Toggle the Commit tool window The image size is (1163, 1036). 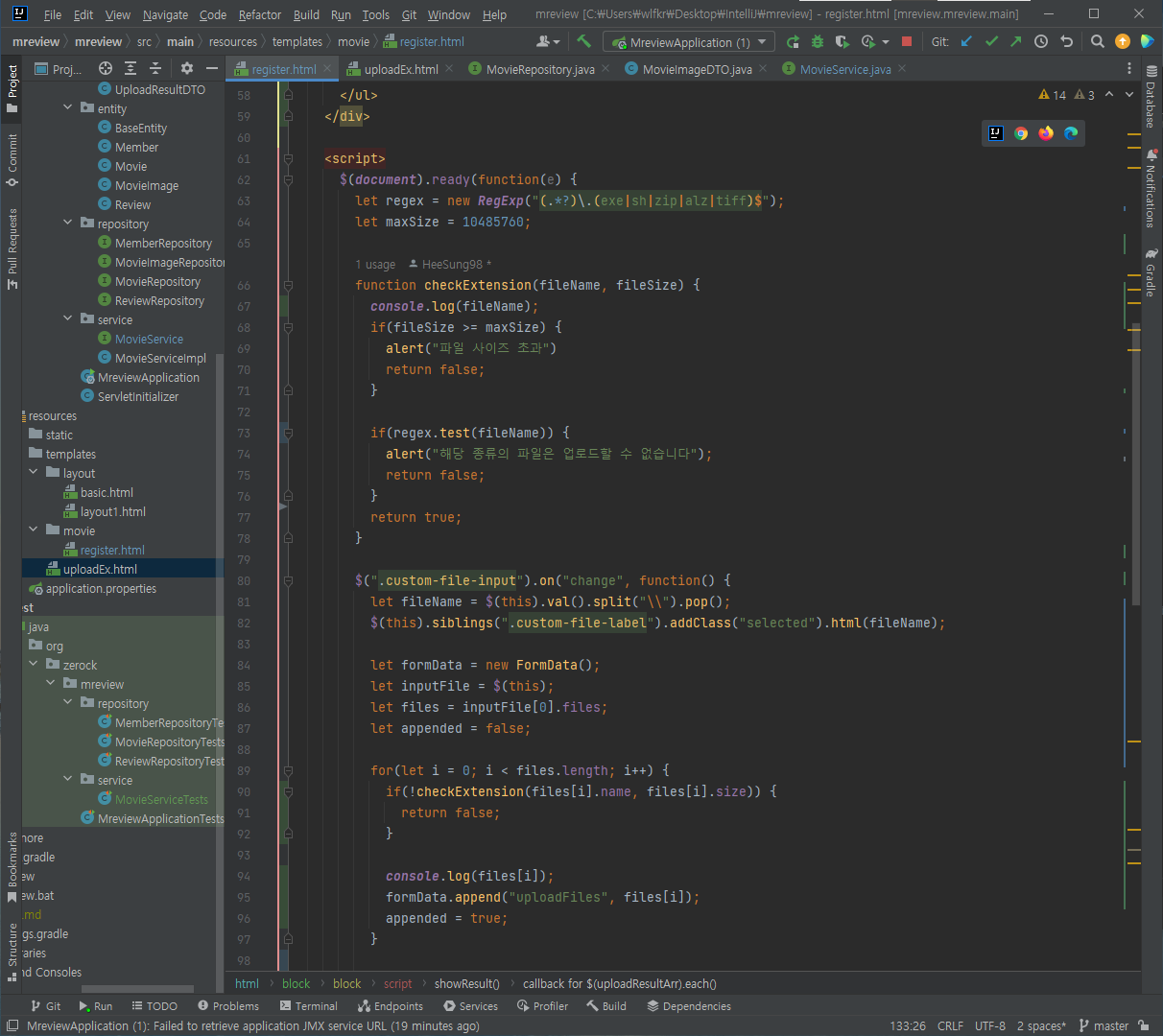coord(12,159)
